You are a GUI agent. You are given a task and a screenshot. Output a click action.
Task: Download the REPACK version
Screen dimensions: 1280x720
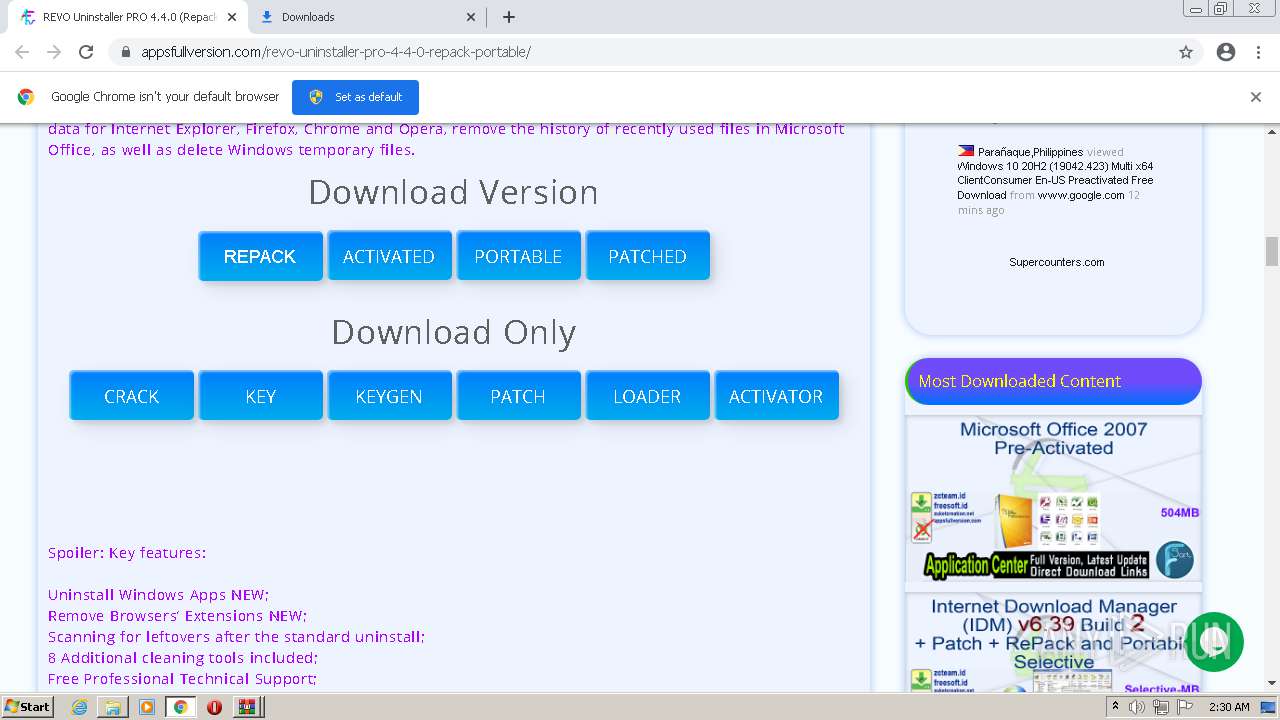click(x=260, y=256)
